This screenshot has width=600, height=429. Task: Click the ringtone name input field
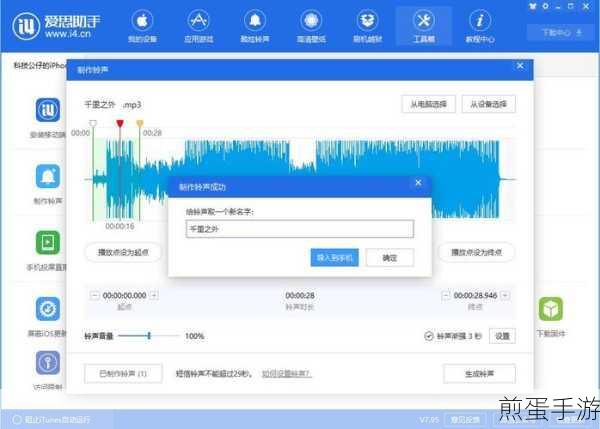click(x=300, y=229)
